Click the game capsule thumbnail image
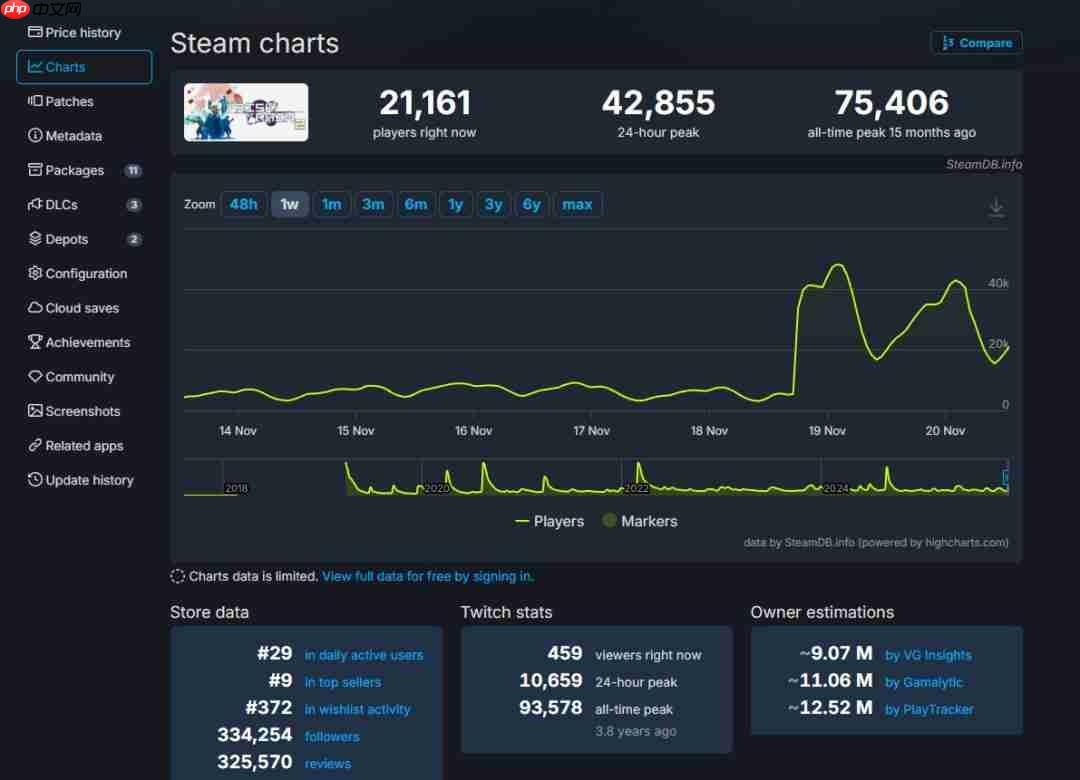Image resolution: width=1080 pixels, height=780 pixels. click(x=246, y=112)
